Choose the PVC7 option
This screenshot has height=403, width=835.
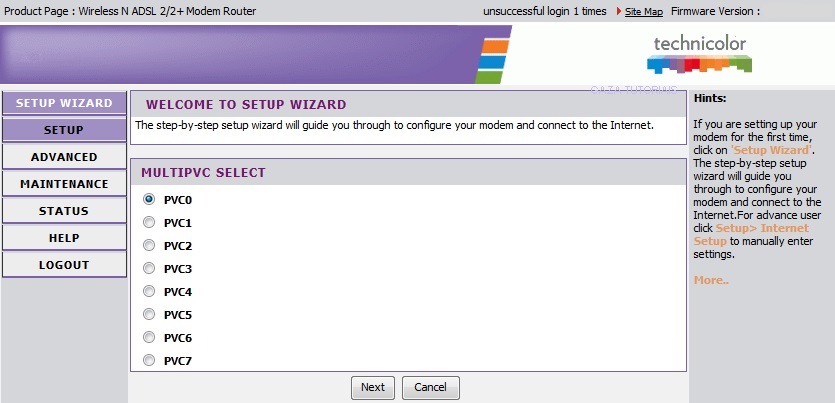[149, 360]
